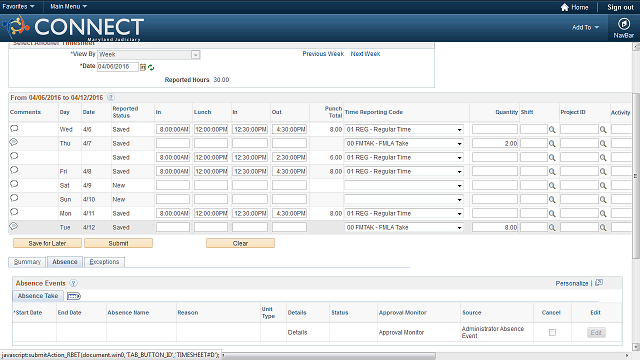Select the Absence Take grid tab
The width and height of the screenshot is (640, 360).
pyautogui.click(x=38, y=296)
